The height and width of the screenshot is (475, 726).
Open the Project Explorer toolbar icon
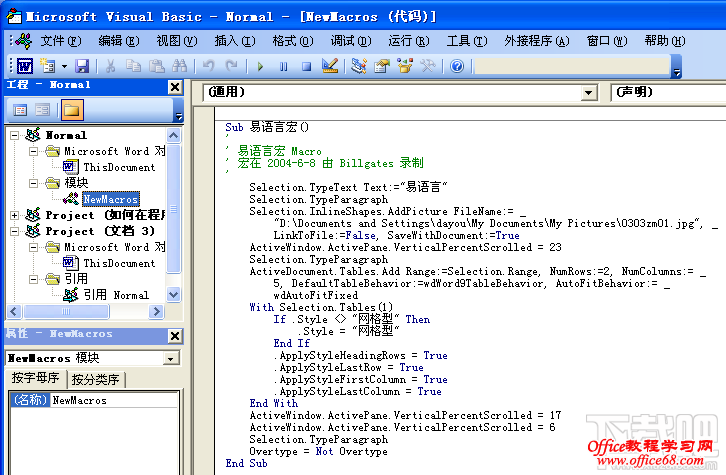tap(359, 66)
